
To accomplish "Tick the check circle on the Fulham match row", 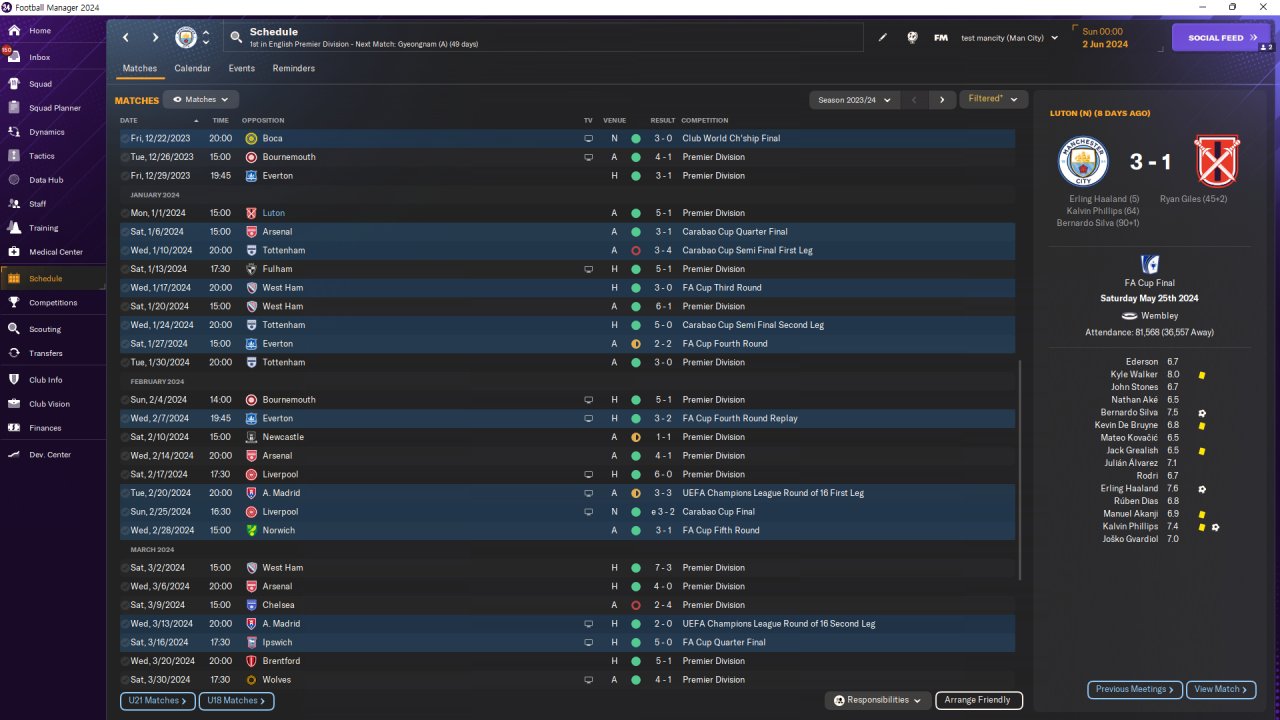I will click(x=125, y=269).
